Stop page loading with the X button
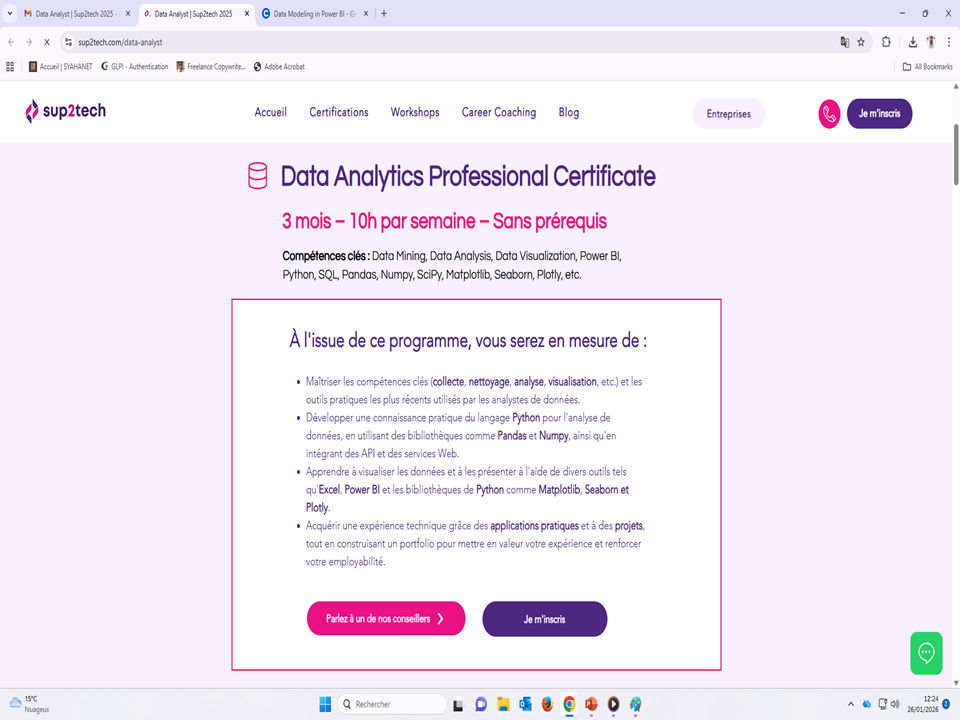This screenshot has height=720, width=960. pyautogui.click(x=46, y=42)
